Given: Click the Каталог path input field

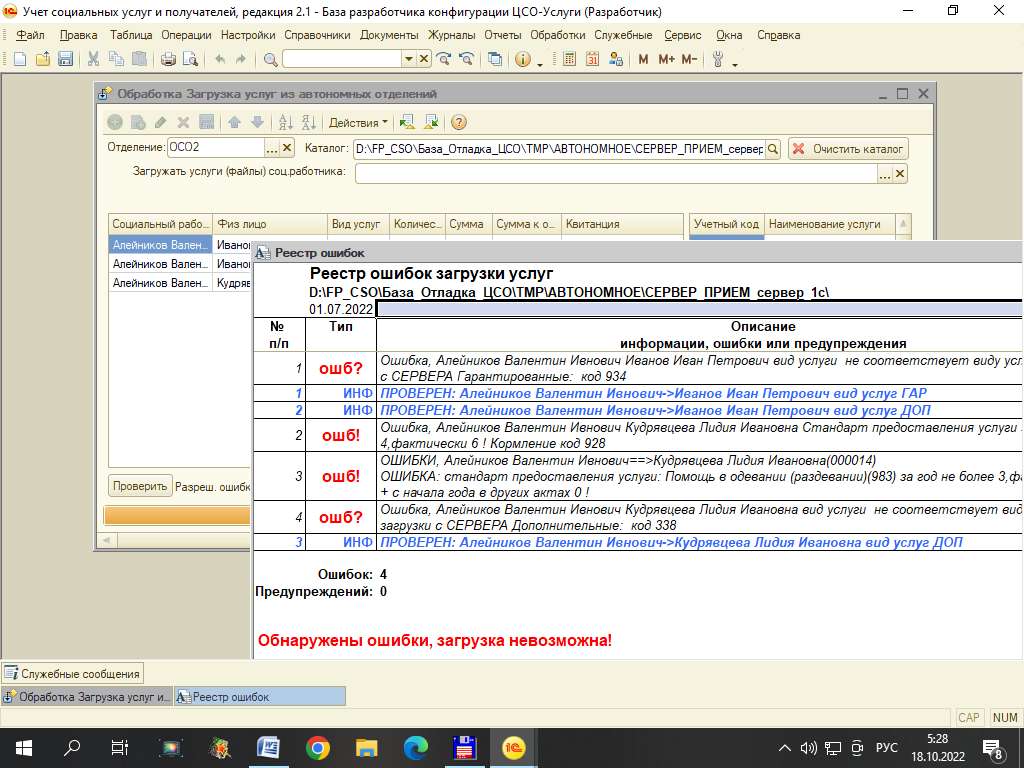Looking at the screenshot, I should pos(560,149).
